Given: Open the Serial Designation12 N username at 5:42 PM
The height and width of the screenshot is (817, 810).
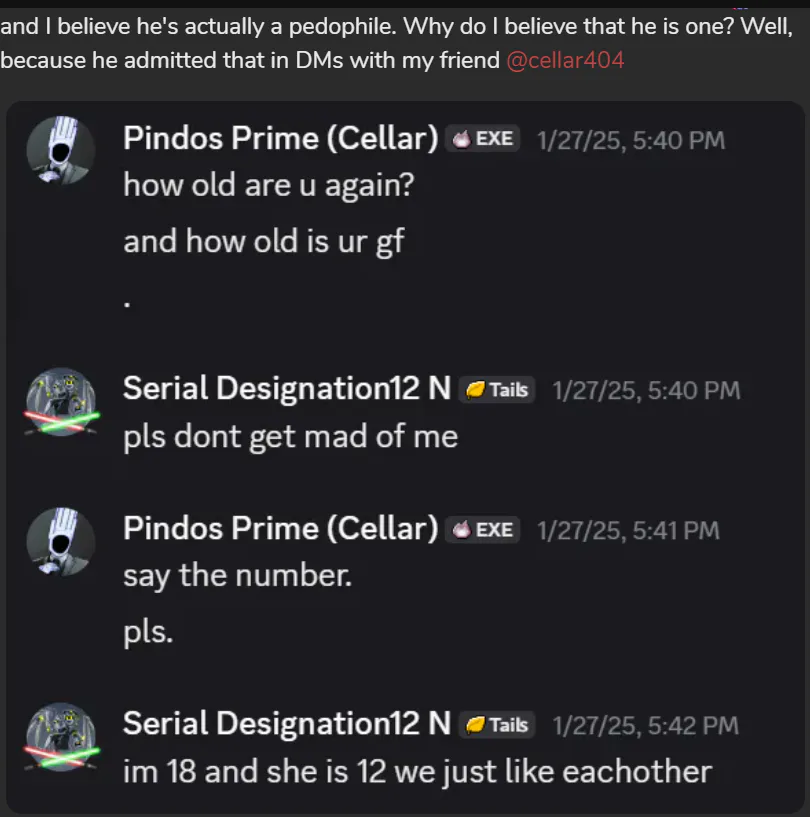Looking at the screenshot, I should tap(287, 723).
